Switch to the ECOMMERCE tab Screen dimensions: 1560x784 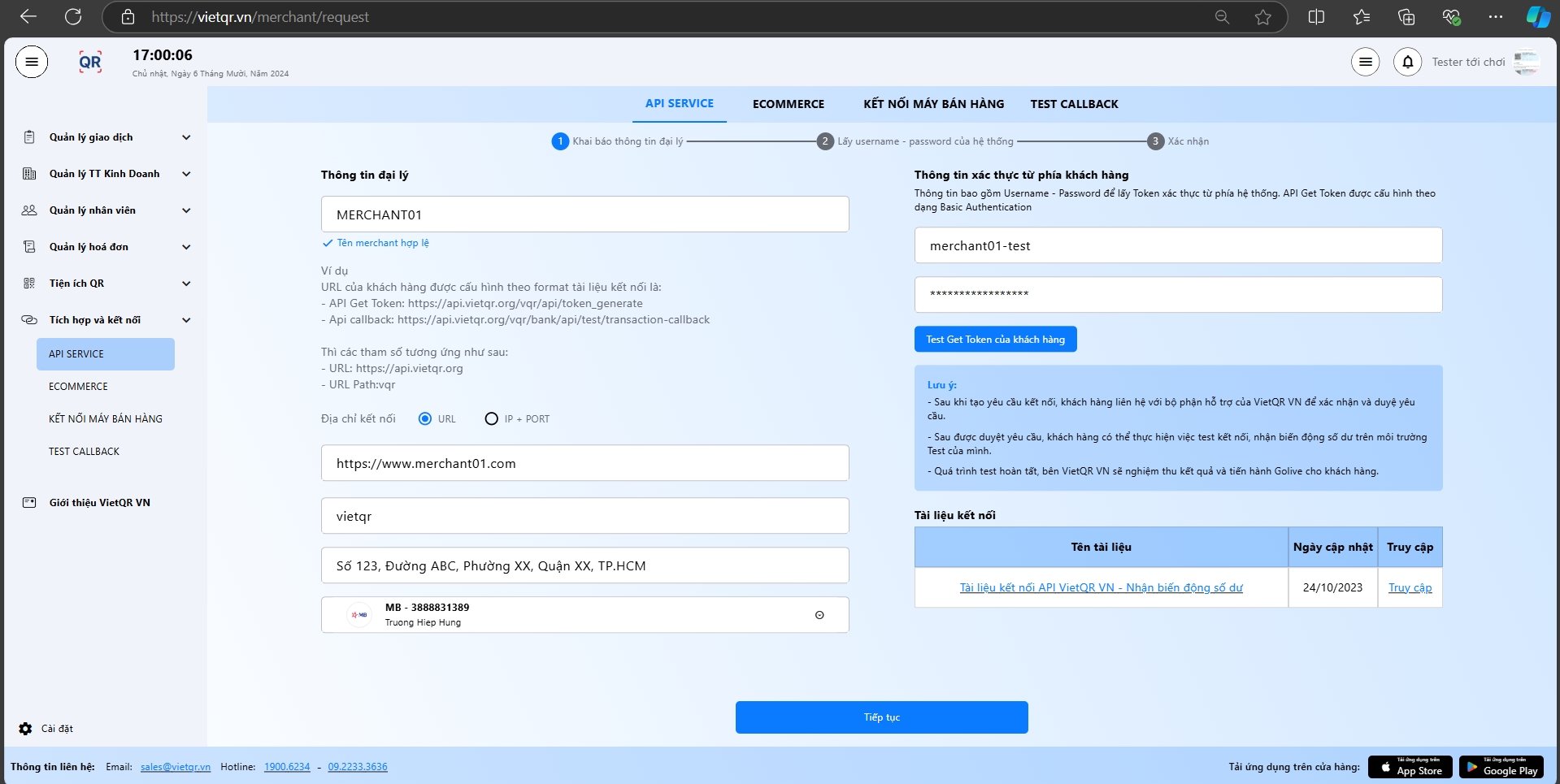[788, 104]
